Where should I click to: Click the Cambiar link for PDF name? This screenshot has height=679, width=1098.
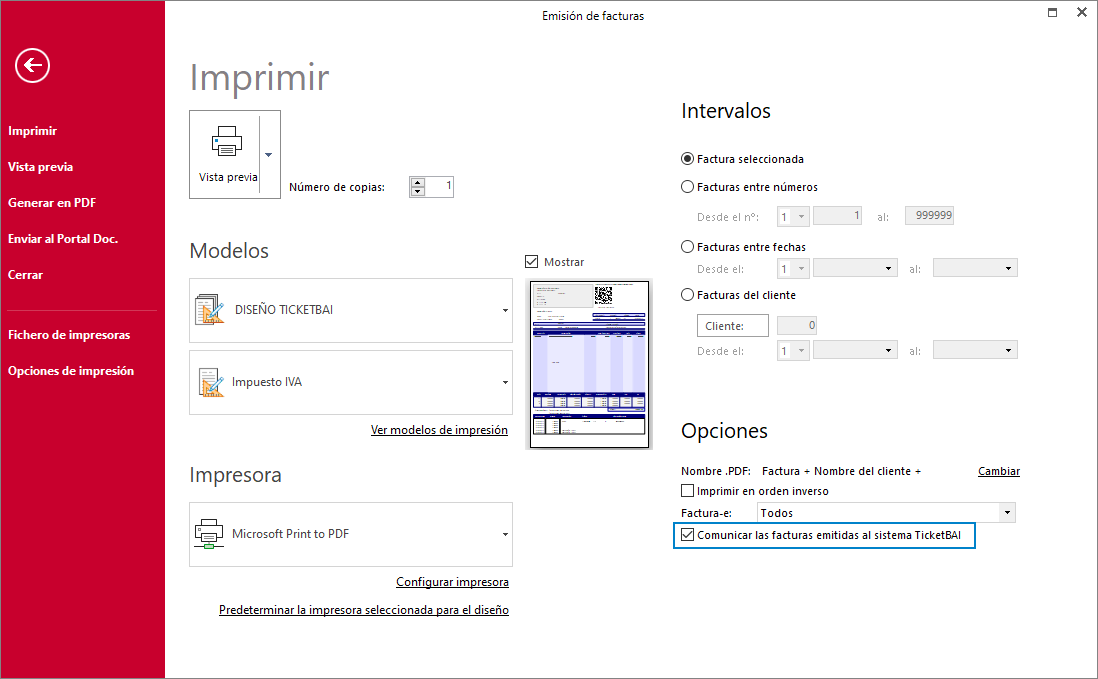click(x=999, y=471)
